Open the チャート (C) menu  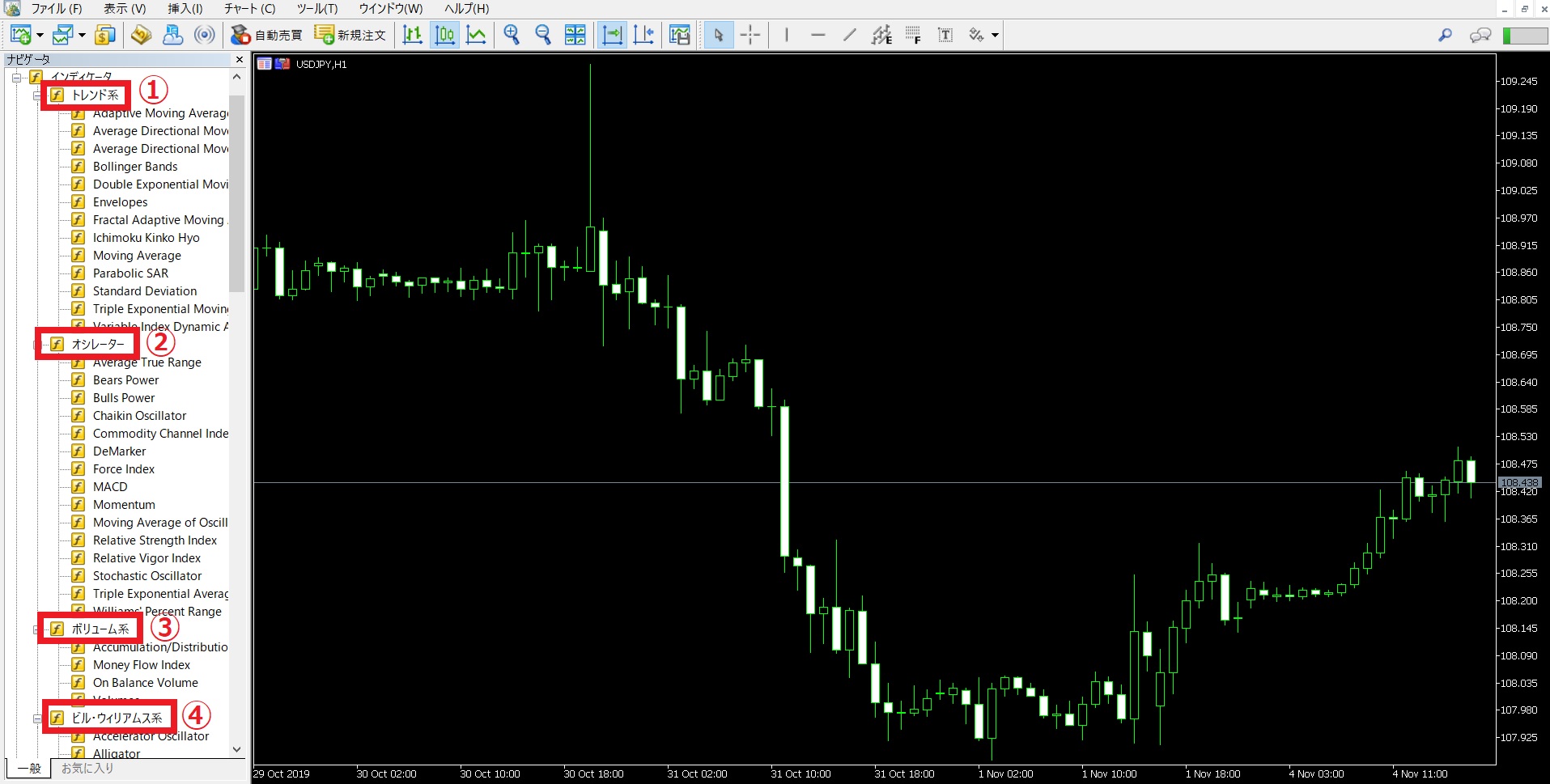250,9
